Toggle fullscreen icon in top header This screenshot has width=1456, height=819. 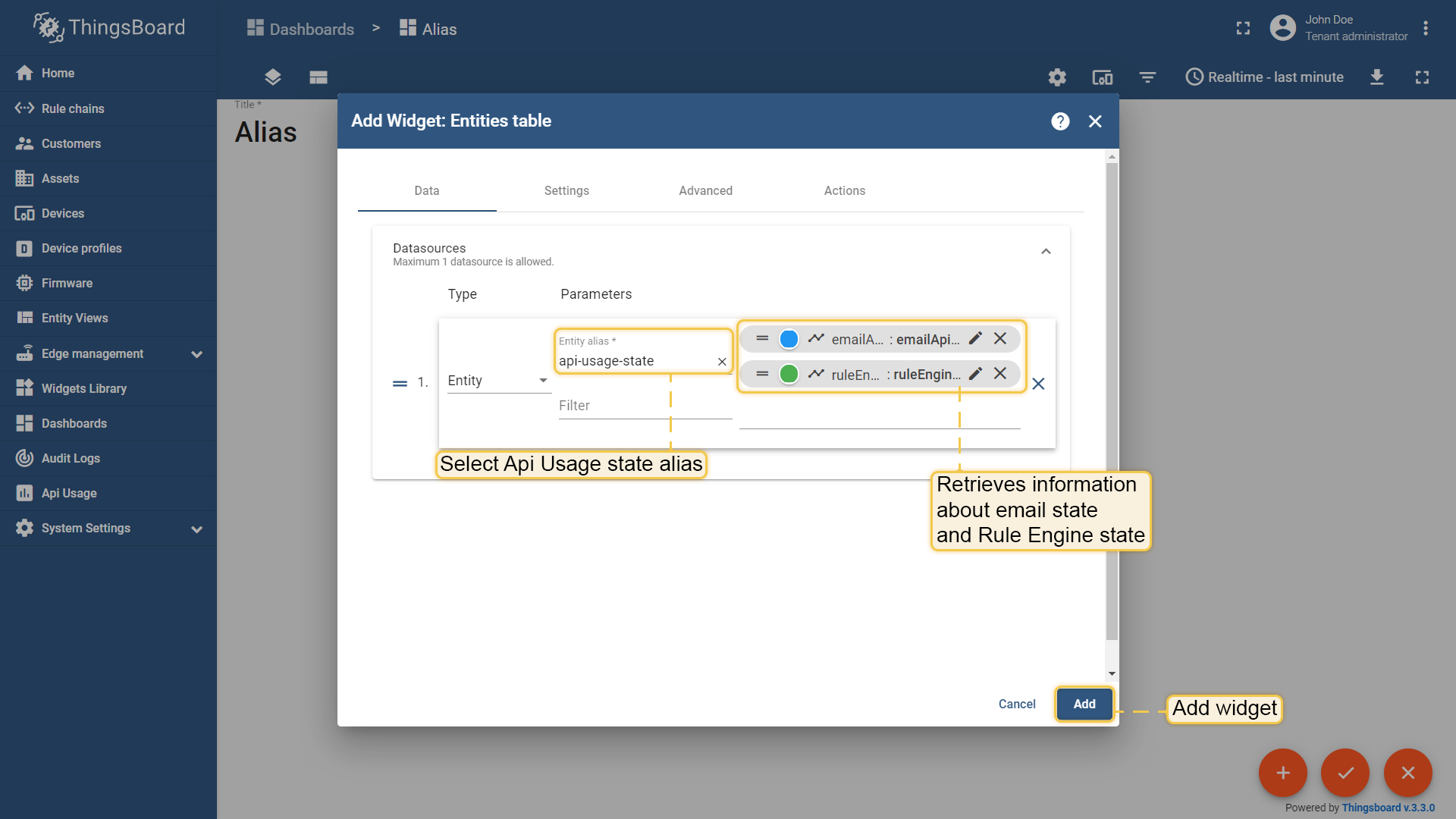click(x=1243, y=28)
